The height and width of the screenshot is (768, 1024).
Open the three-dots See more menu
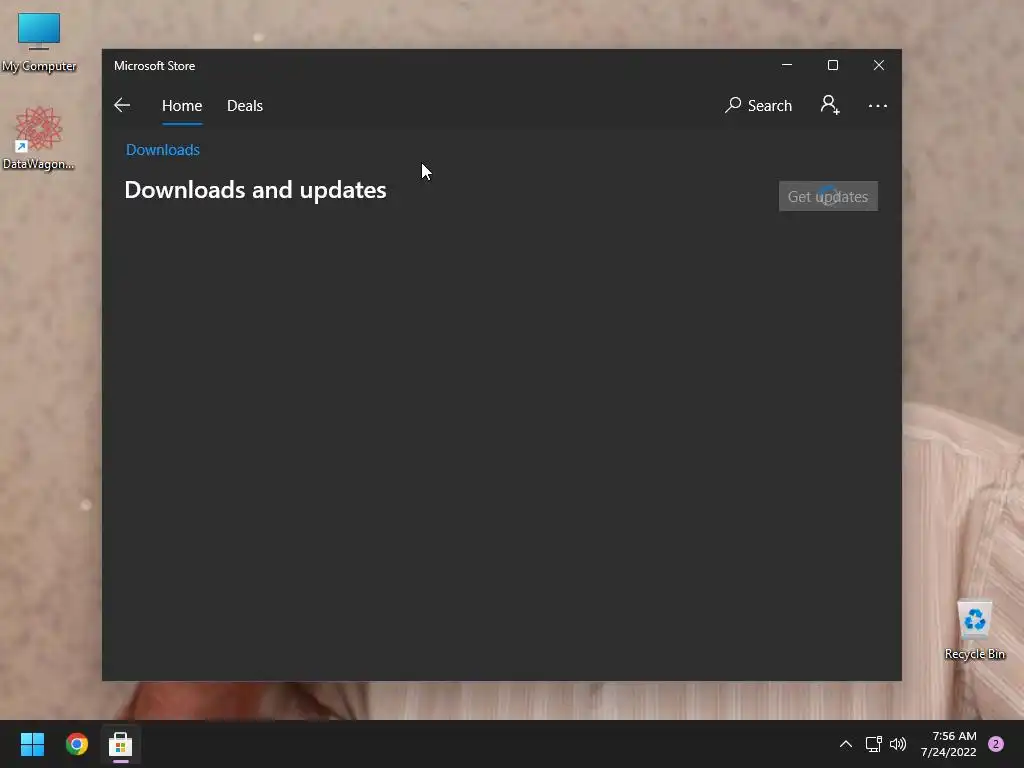coord(878,106)
